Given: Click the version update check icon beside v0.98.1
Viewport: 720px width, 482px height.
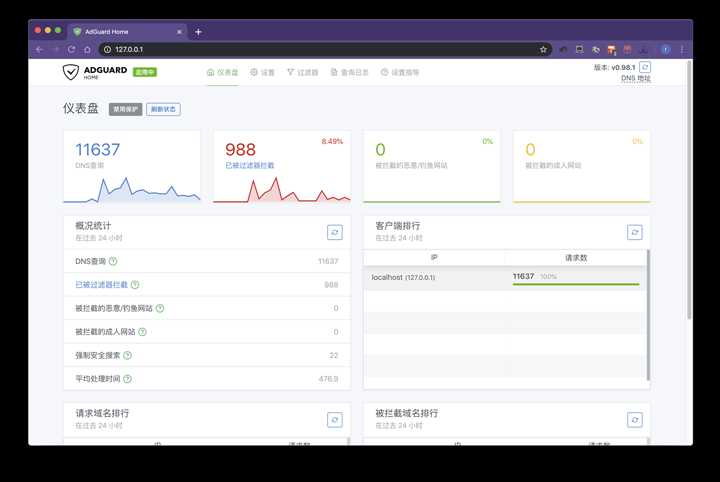Looking at the screenshot, I should tap(645, 67).
